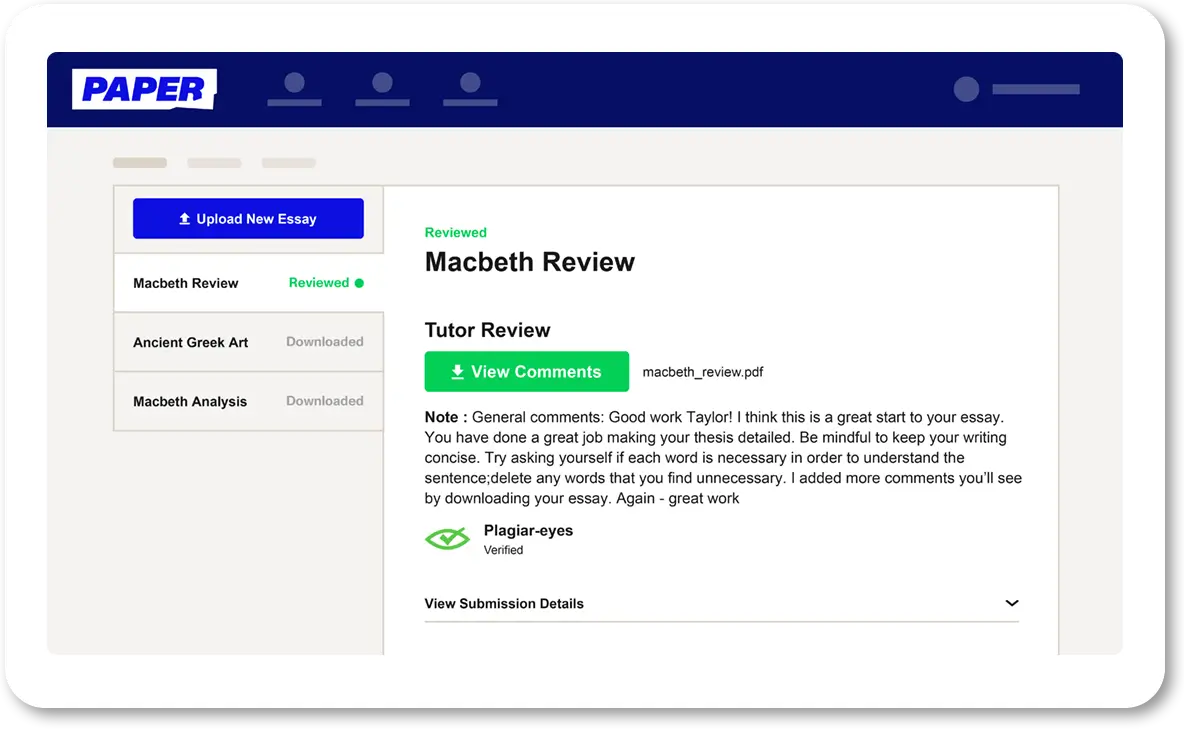This screenshot has height=729, width=1184.
Task: Click the View Comments button
Action: tap(527, 371)
